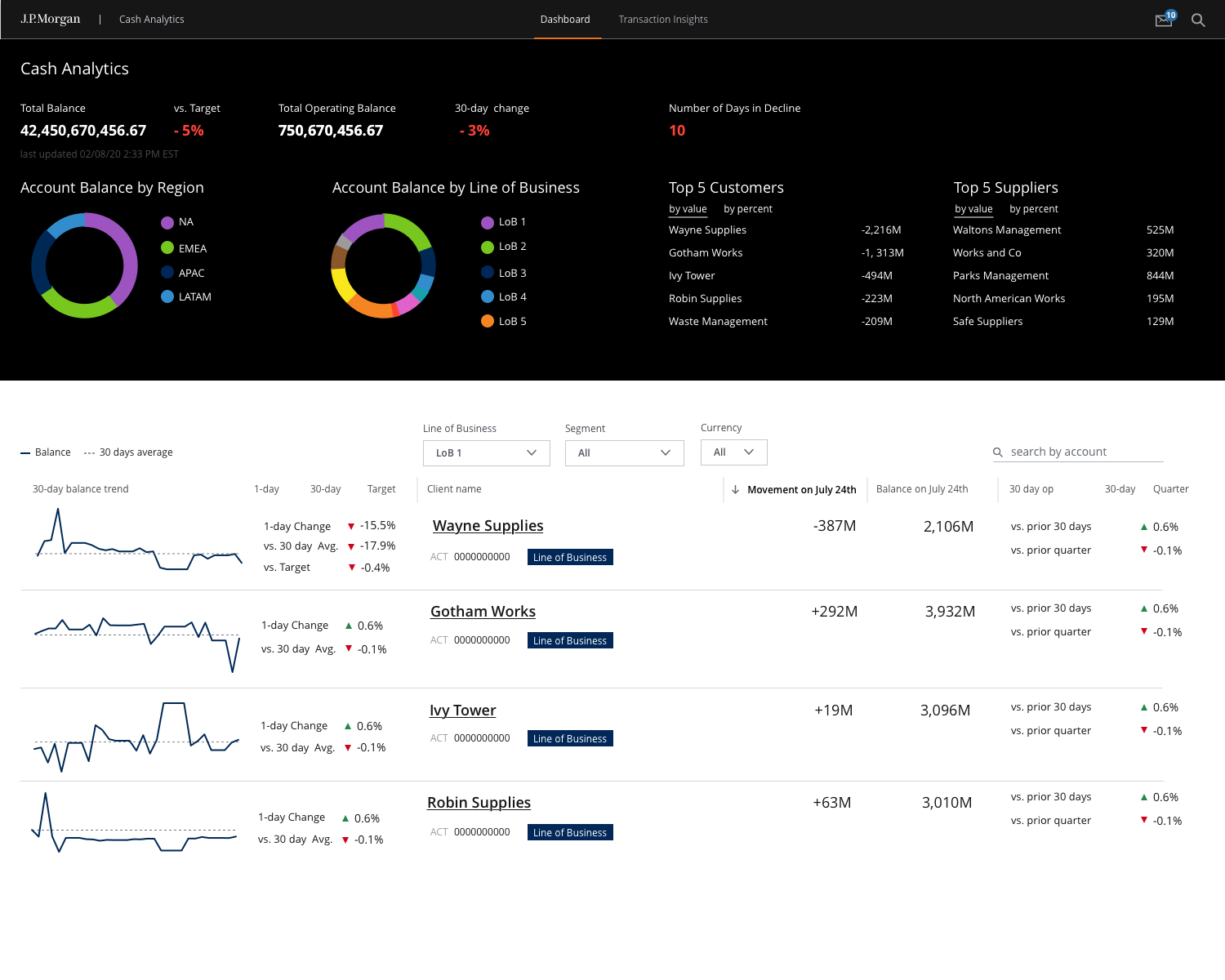Click the Gotham Works balance trend sparkline
This screenshot has height=980, width=1225.
point(137,644)
